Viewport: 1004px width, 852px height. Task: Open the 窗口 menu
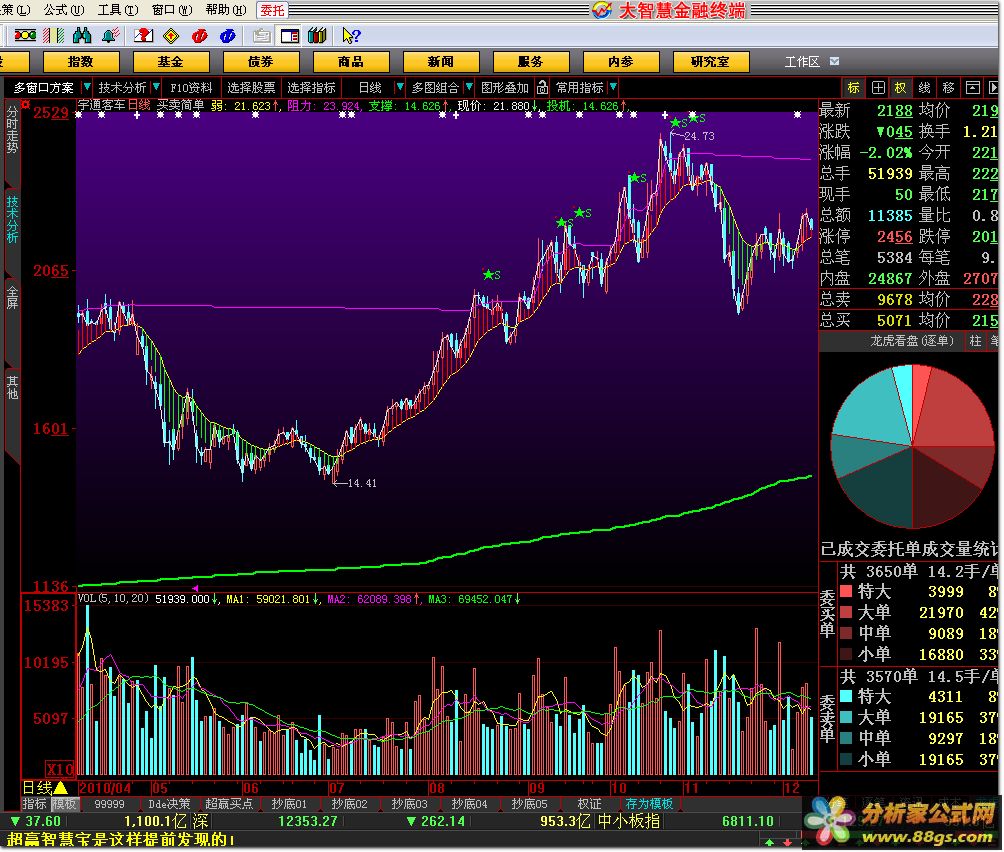pyautogui.click(x=172, y=10)
